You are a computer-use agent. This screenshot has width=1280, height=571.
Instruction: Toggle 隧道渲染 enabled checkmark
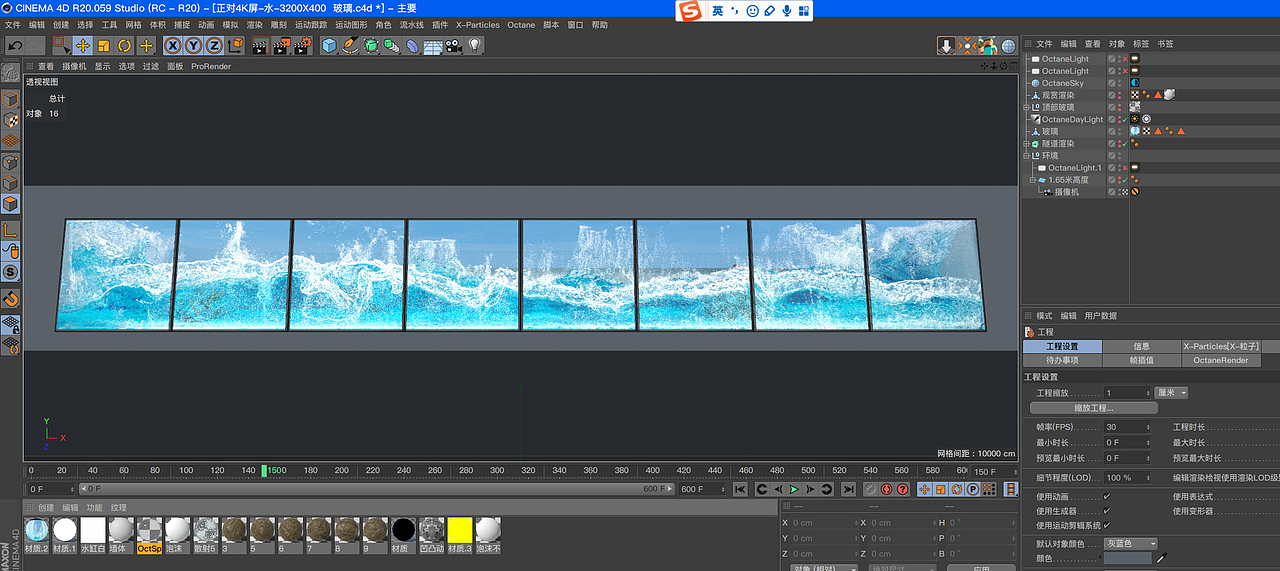1124,143
